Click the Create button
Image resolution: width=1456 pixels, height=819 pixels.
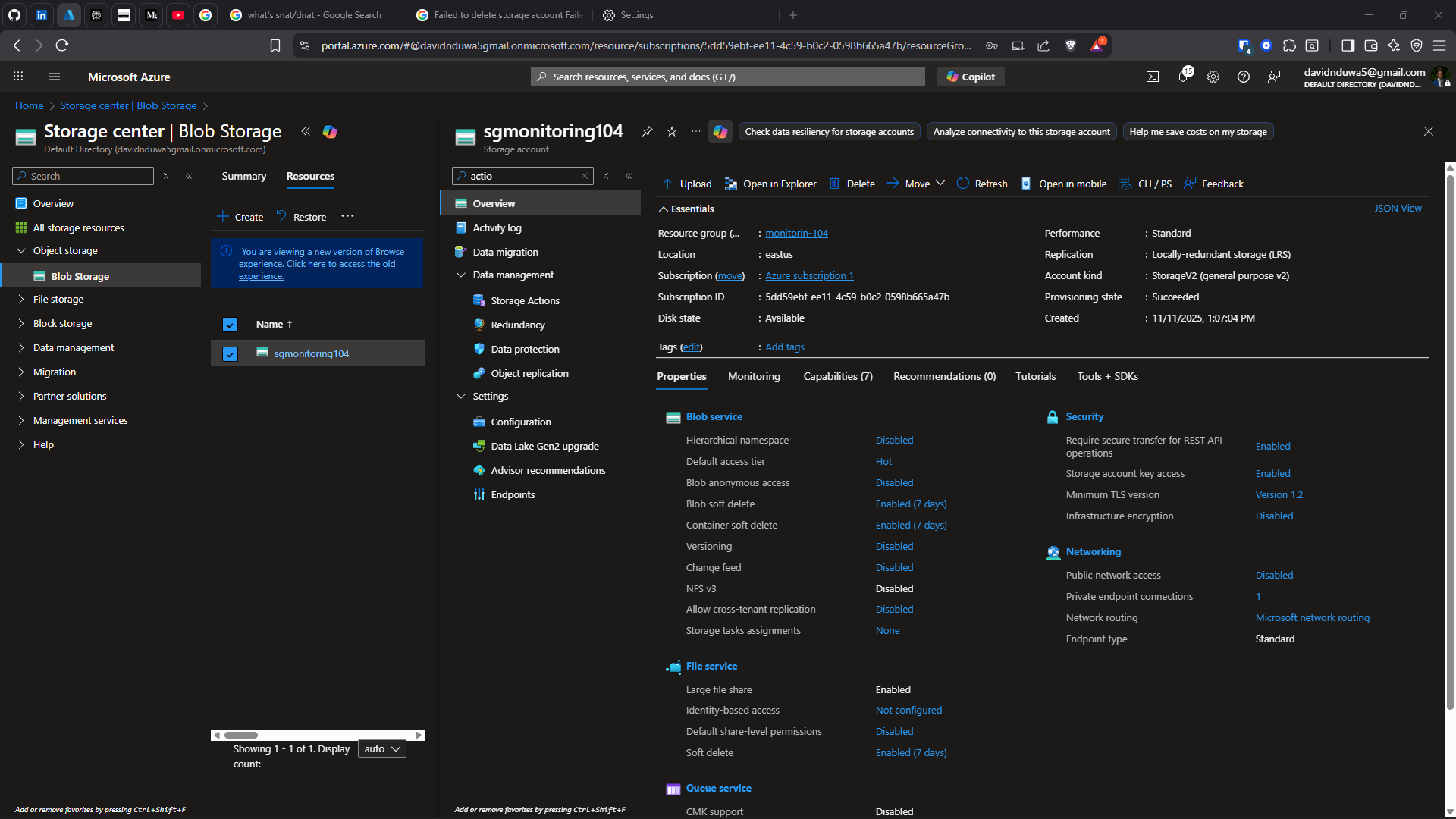[240, 217]
